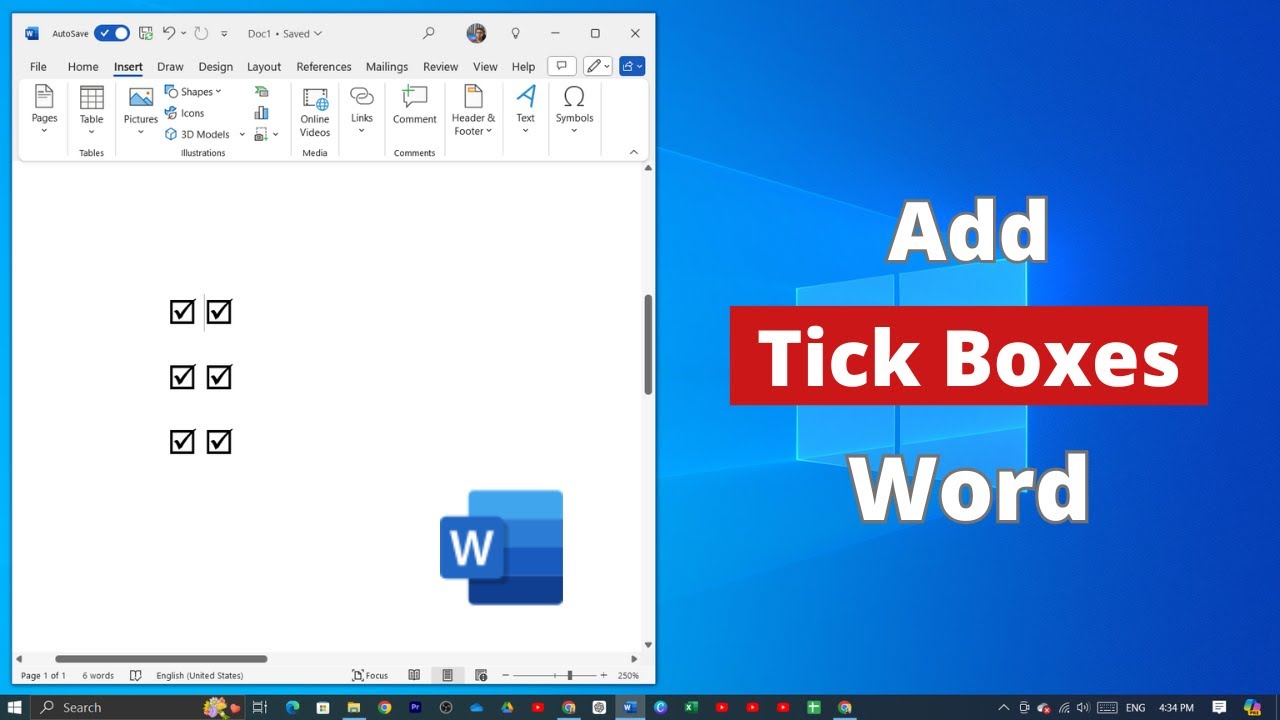Switch to Print Layout view

pos(447,675)
